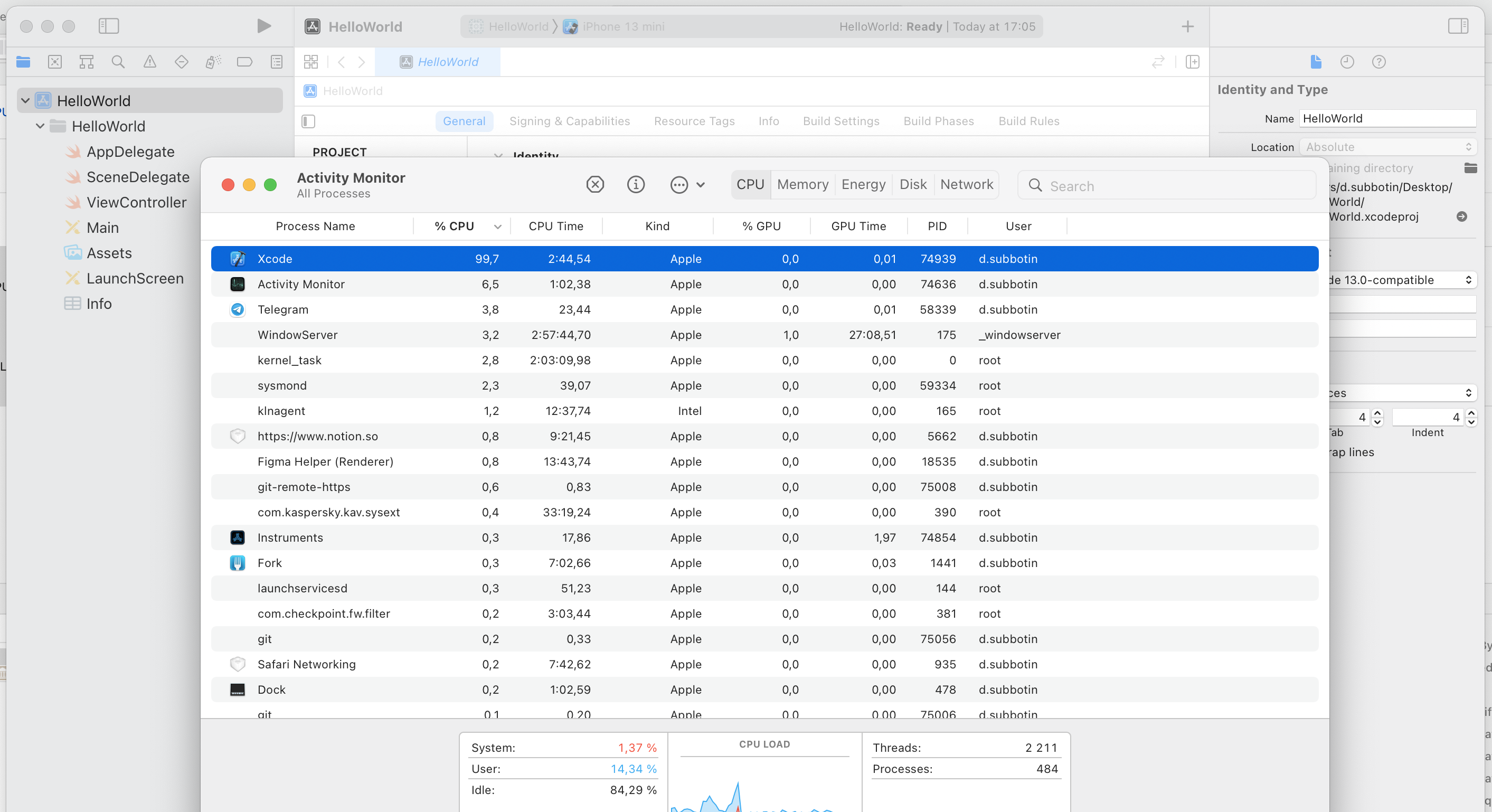Image resolution: width=1492 pixels, height=812 pixels.
Task: Open the Activity Monitor action ellipsis dropdown
Action: click(x=687, y=185)
